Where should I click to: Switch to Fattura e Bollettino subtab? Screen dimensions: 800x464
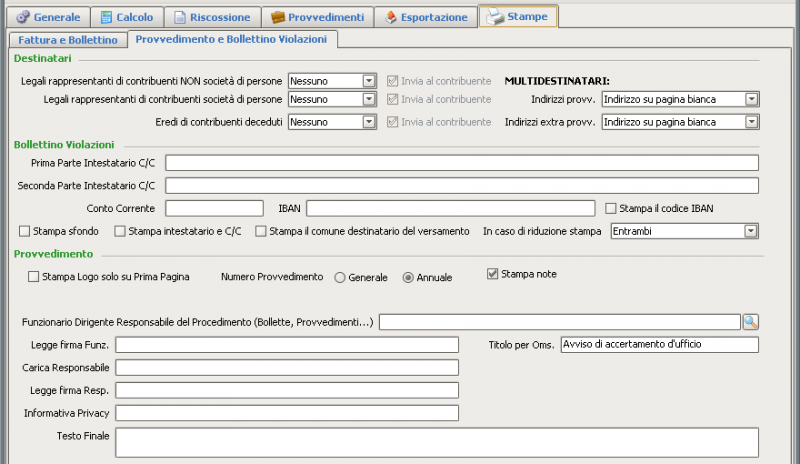coord(67,40)
